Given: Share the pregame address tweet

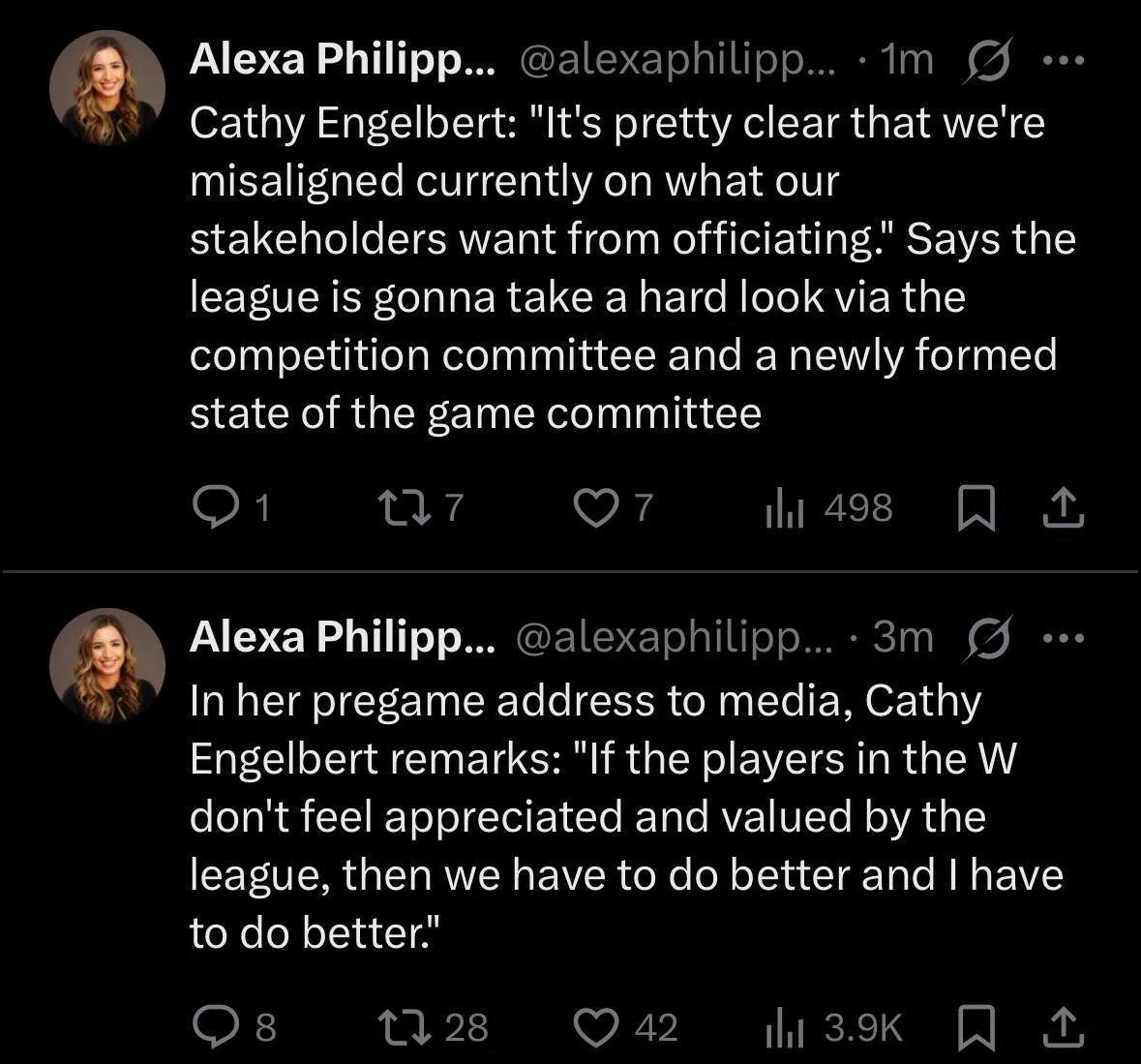Looking at the screenshot, I should click(x=1062, y=1026).
